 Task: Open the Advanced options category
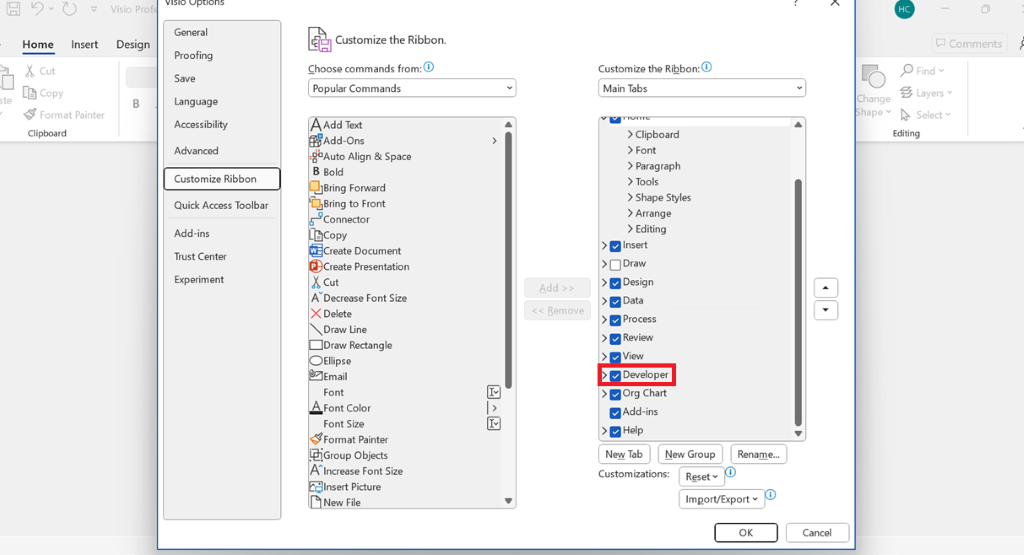(x=196, y=151)
